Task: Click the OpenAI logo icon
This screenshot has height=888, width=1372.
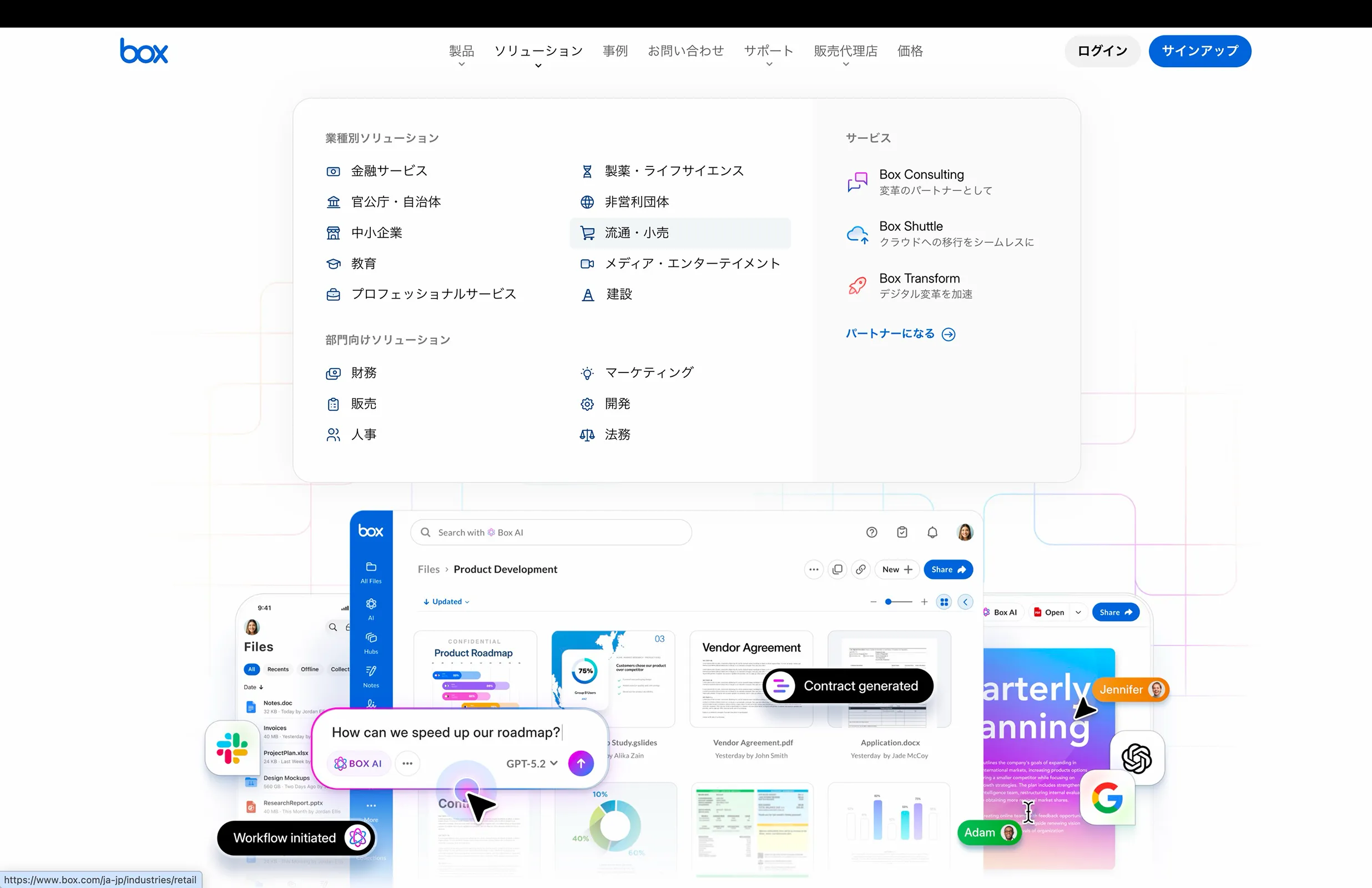Action: pos(1137,758)
